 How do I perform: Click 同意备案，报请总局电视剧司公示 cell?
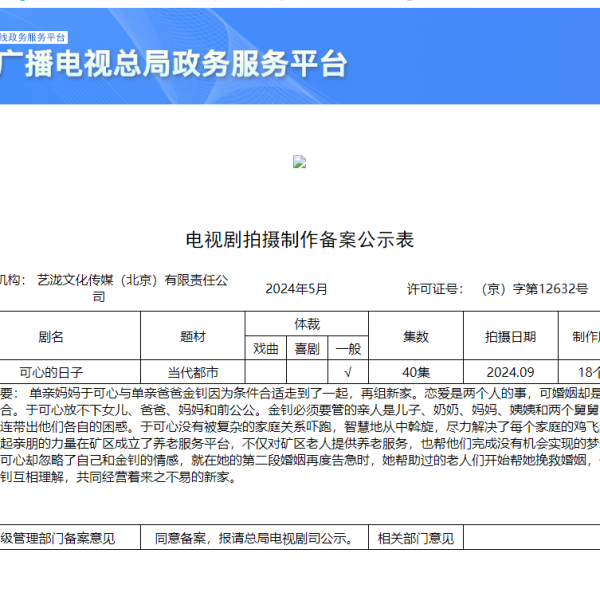254,538
